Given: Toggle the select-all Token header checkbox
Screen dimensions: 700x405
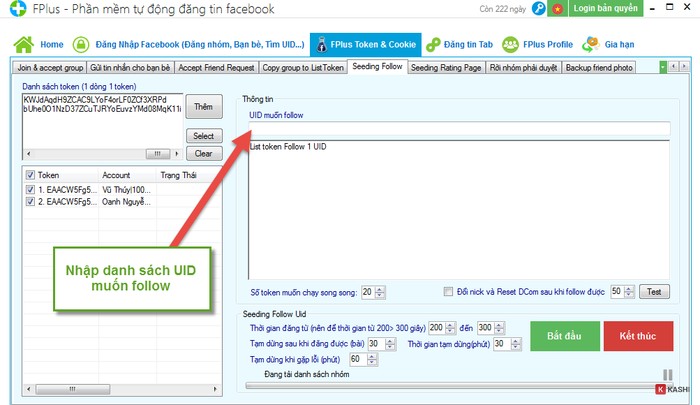Looking at the screenshot, I should [30, 175].
